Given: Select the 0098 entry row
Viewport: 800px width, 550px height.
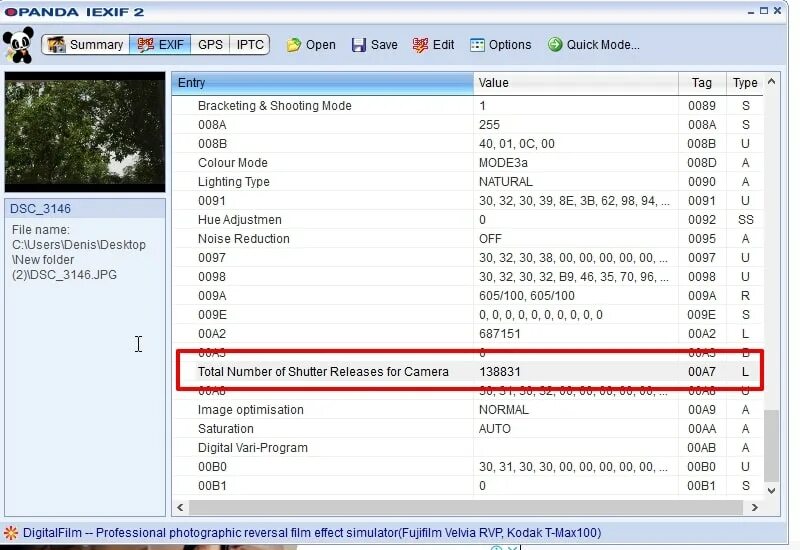Looking at the screenshot, I should [x=467, y=277].
